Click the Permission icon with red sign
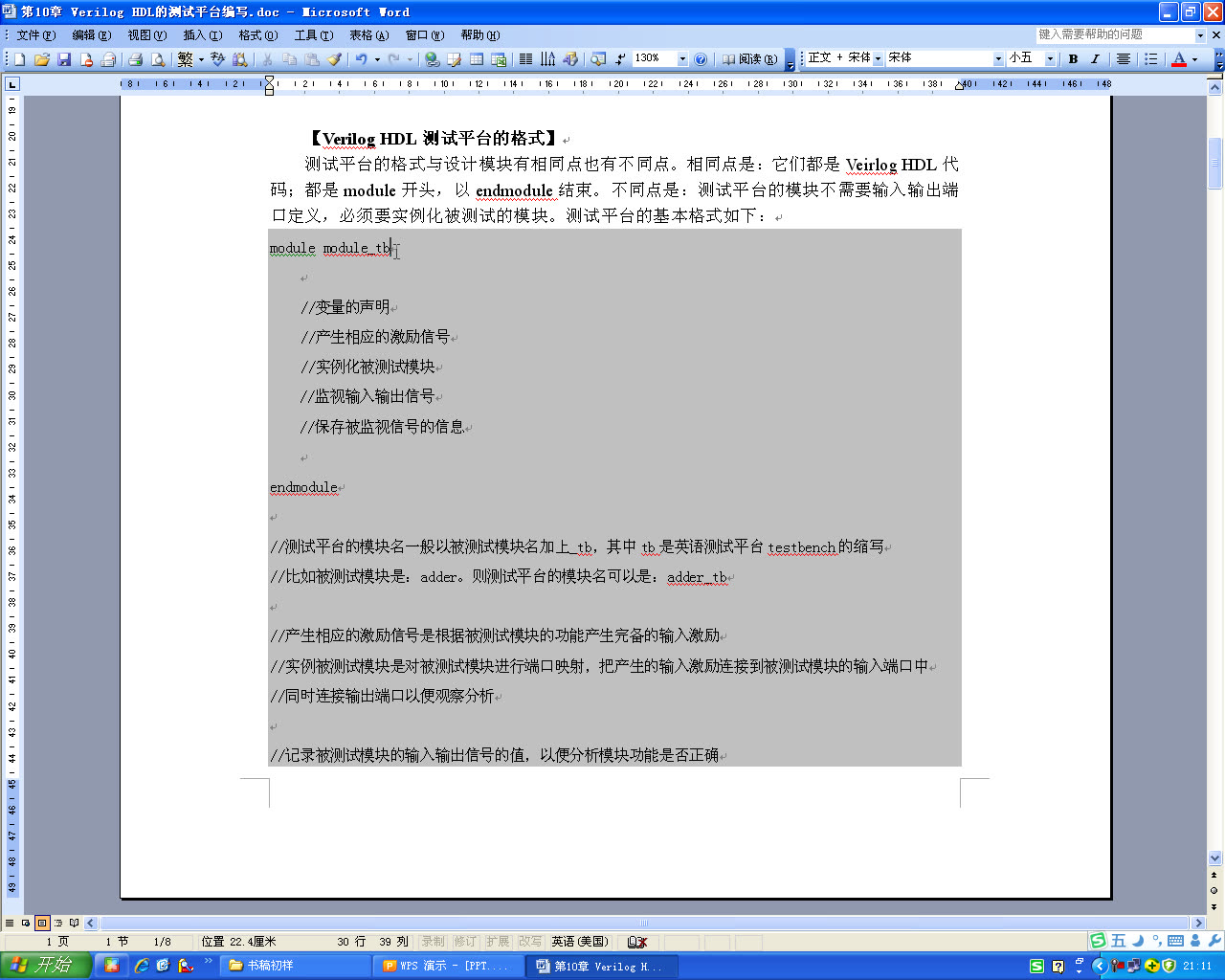 tap(86, 59)
